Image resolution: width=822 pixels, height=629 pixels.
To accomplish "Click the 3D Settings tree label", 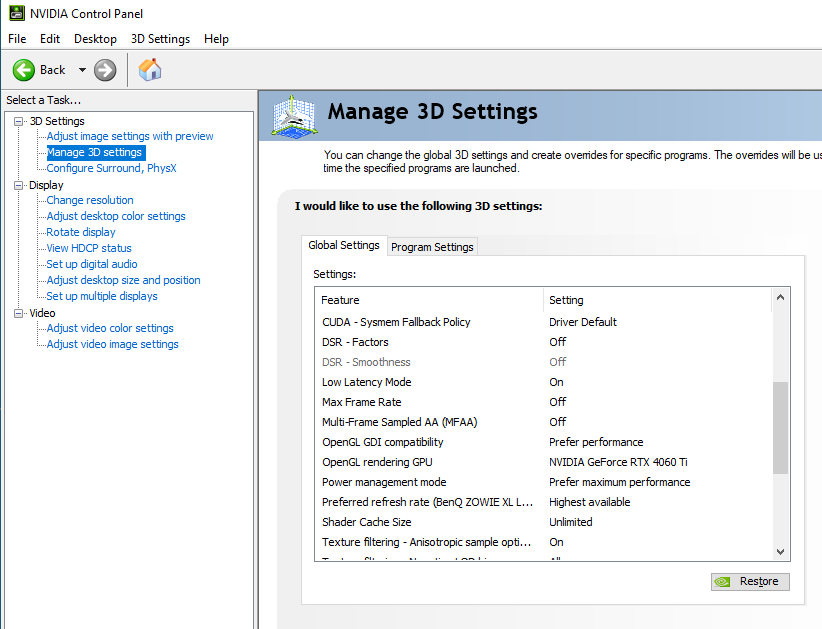I will [57, 121].
